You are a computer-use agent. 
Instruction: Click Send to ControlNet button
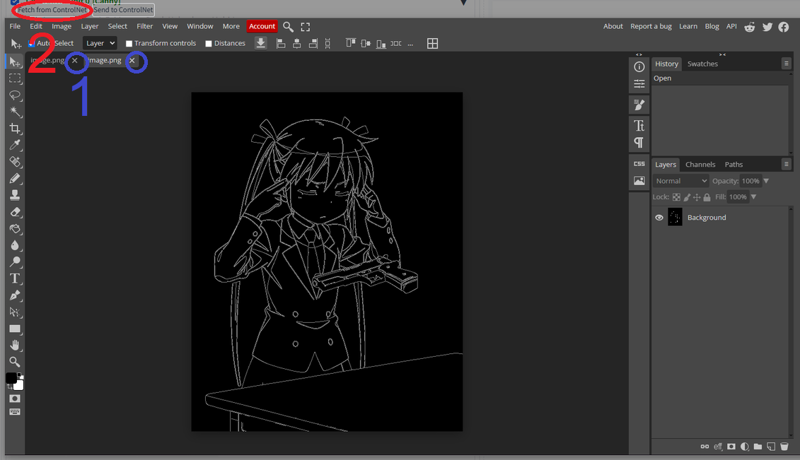(123, 10)
